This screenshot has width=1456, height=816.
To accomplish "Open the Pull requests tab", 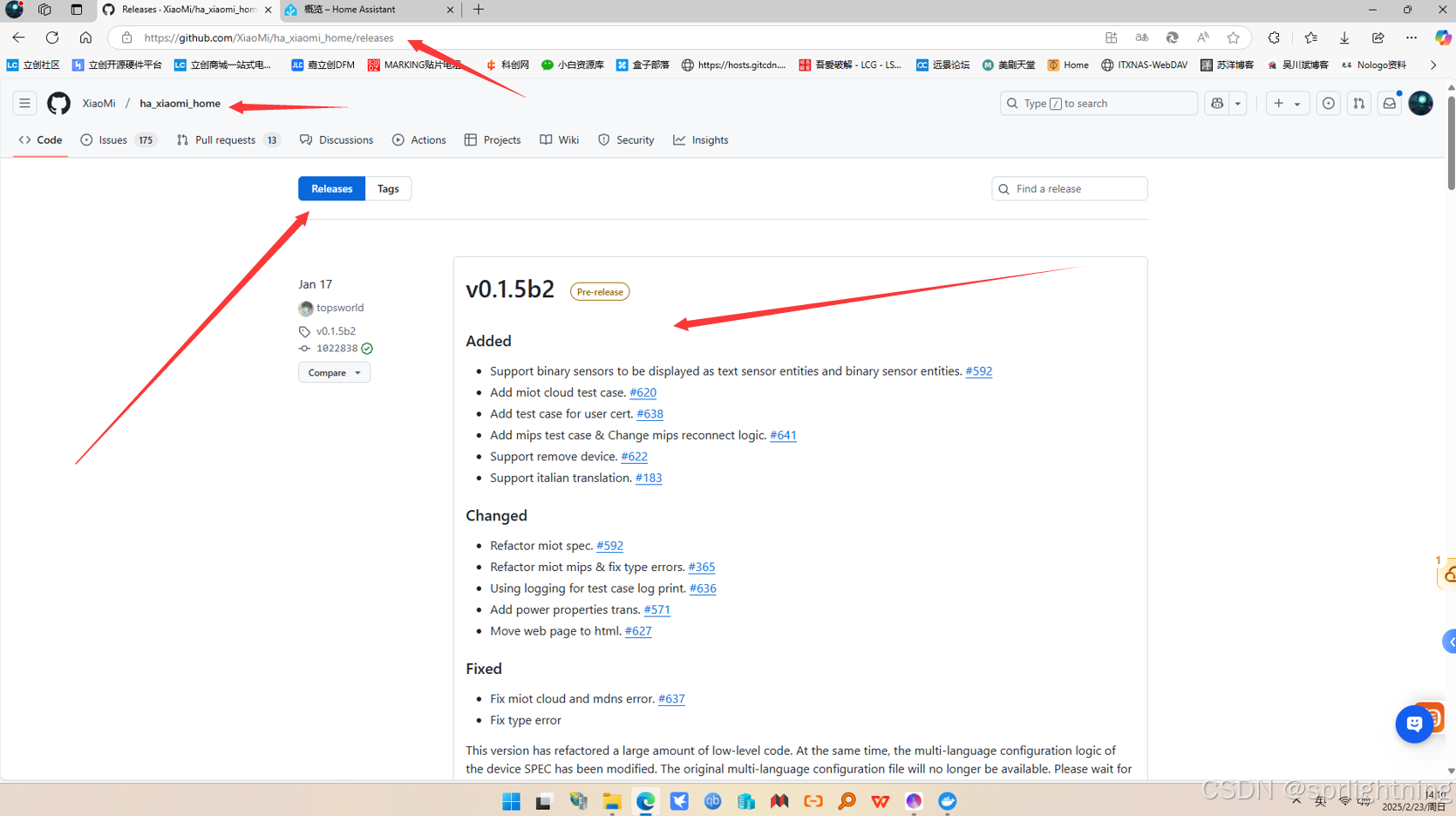I will click(228, 139).
